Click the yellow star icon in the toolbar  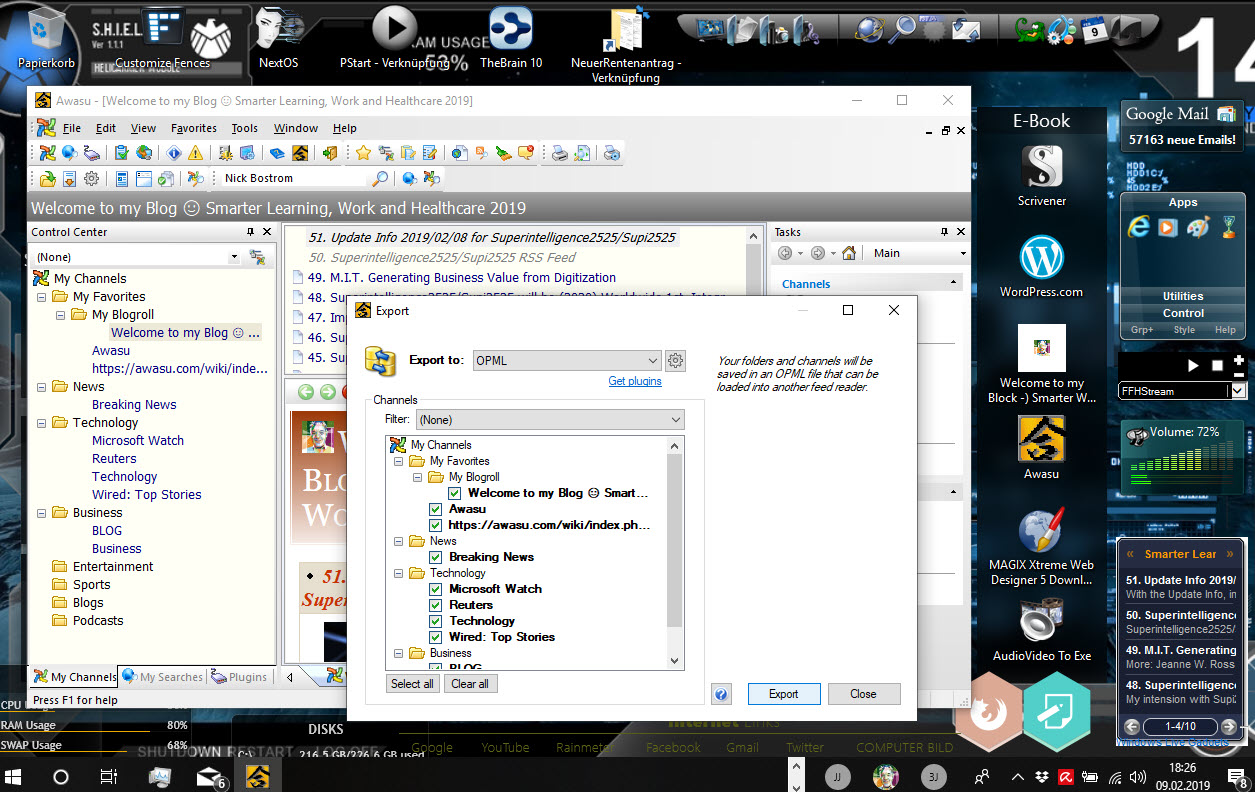(x=363, y=153)
